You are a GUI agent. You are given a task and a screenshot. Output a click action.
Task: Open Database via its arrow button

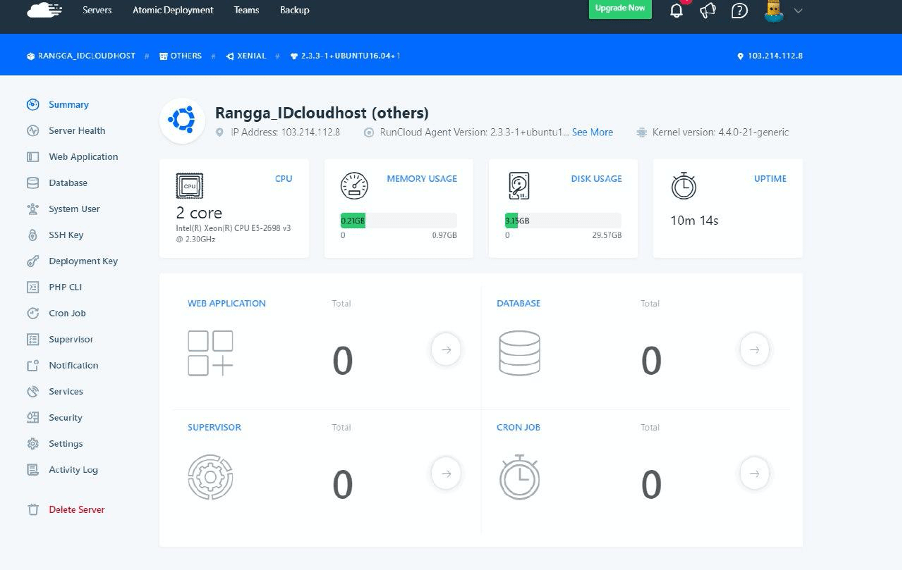click(755, 349)
